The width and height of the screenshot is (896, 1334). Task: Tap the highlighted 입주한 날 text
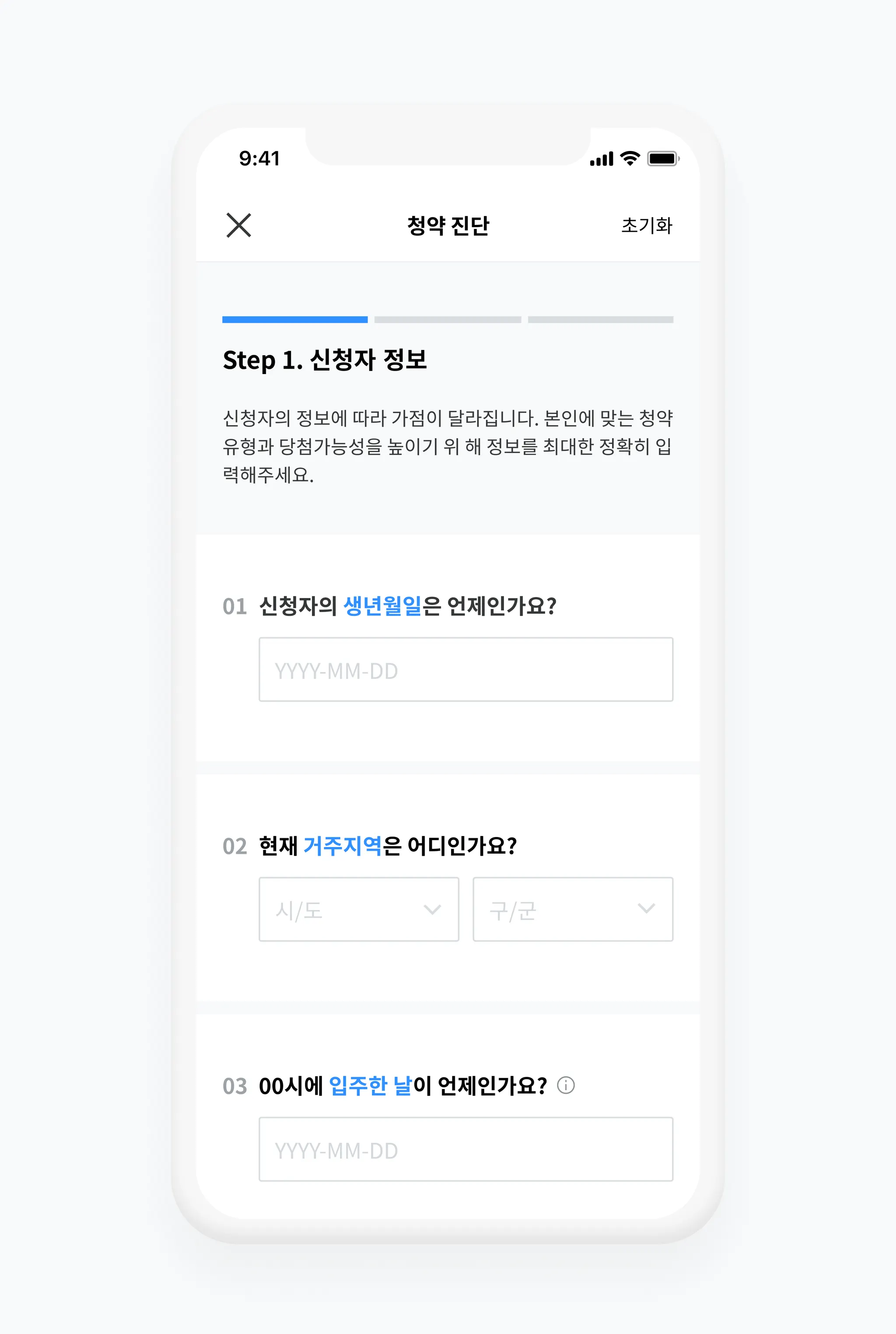370,1085
